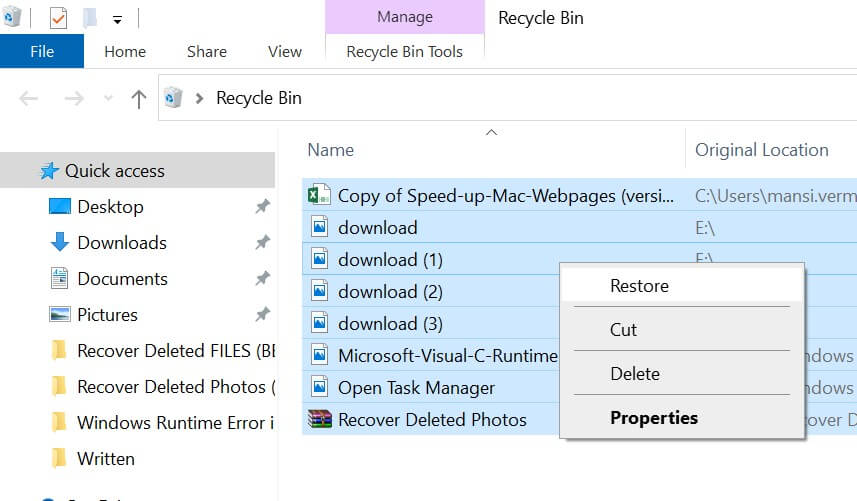Click the Quick access star icon

(49, 171)
